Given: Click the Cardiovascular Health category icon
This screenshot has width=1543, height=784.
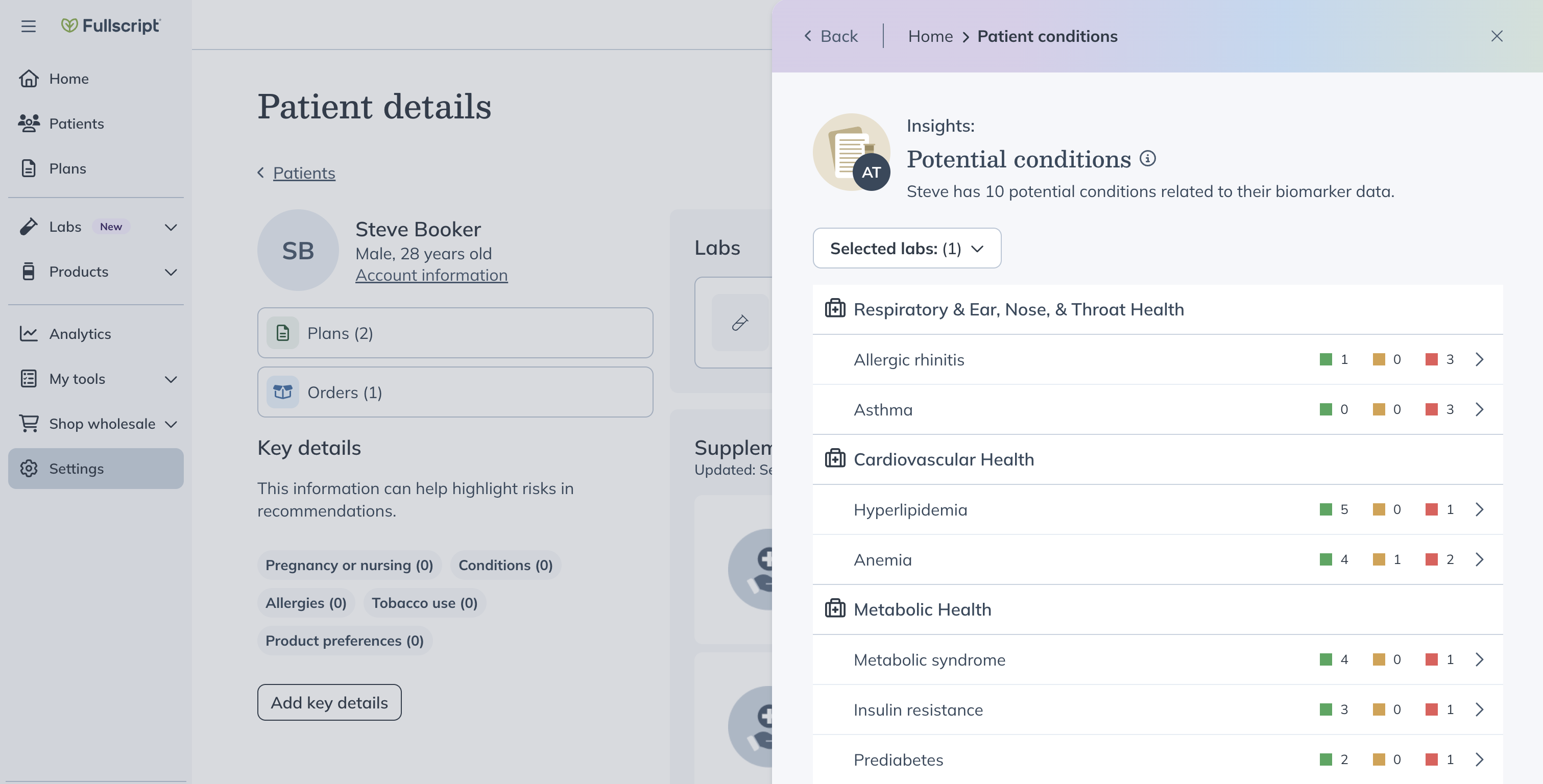Looking at the screenshot, I should pos(835,459).
